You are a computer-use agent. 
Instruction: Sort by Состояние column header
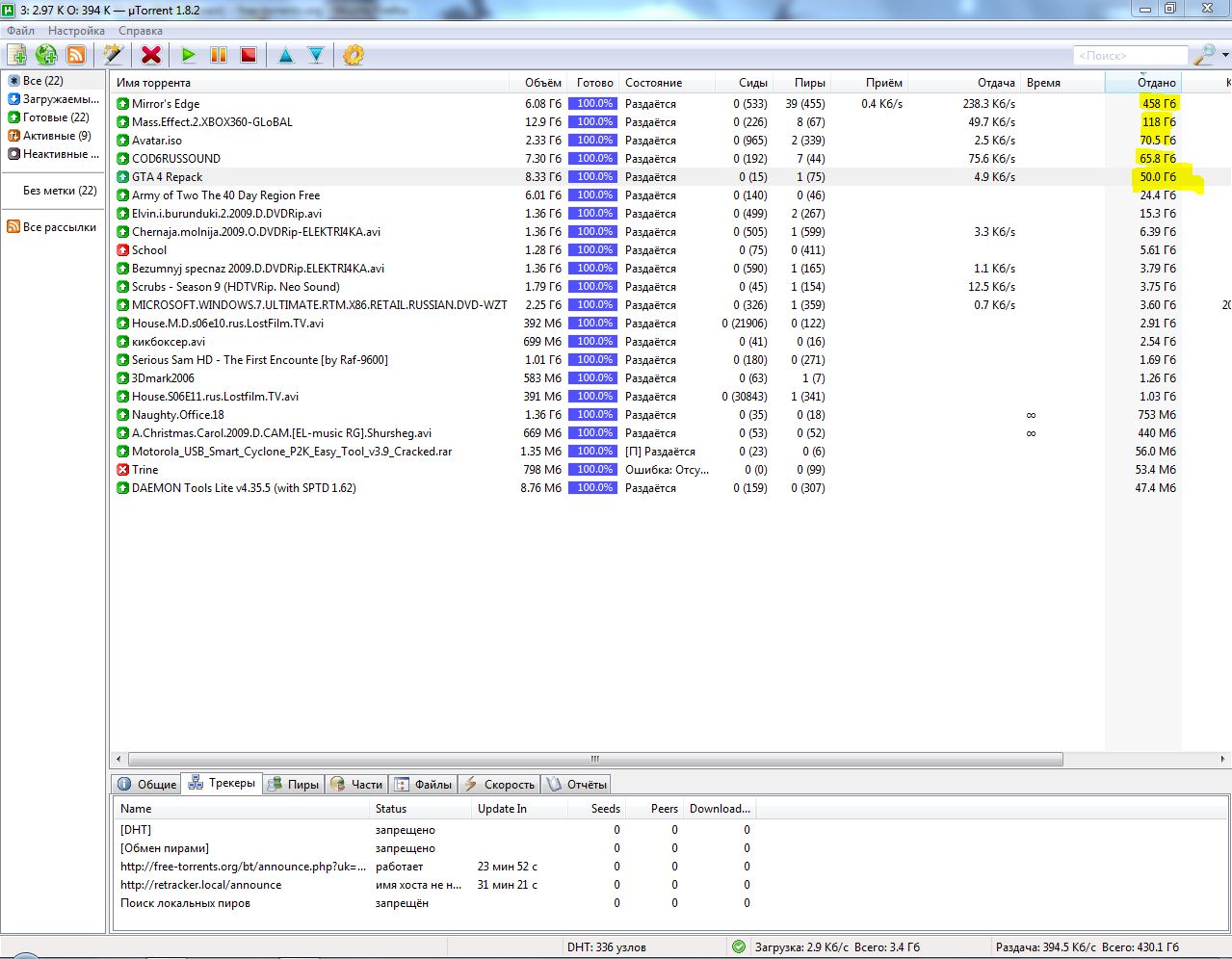668,83
